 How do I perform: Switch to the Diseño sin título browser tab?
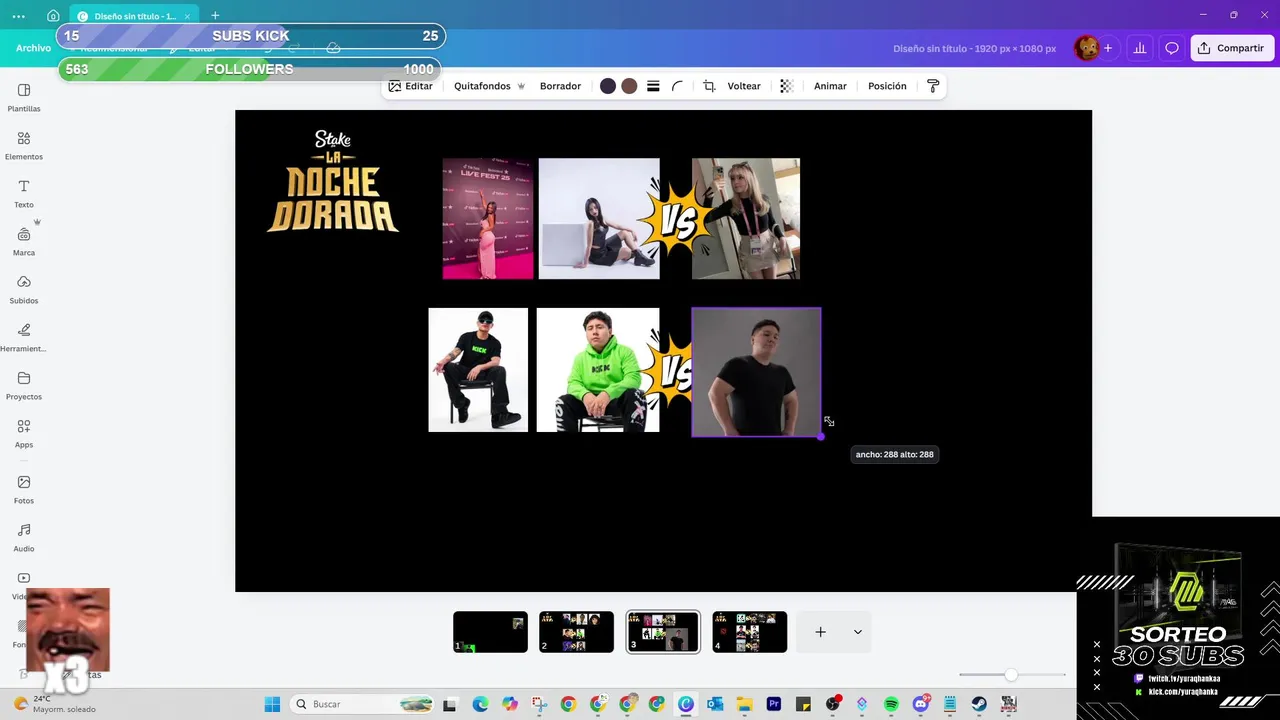pyautogui.click(x=134, y=16)
